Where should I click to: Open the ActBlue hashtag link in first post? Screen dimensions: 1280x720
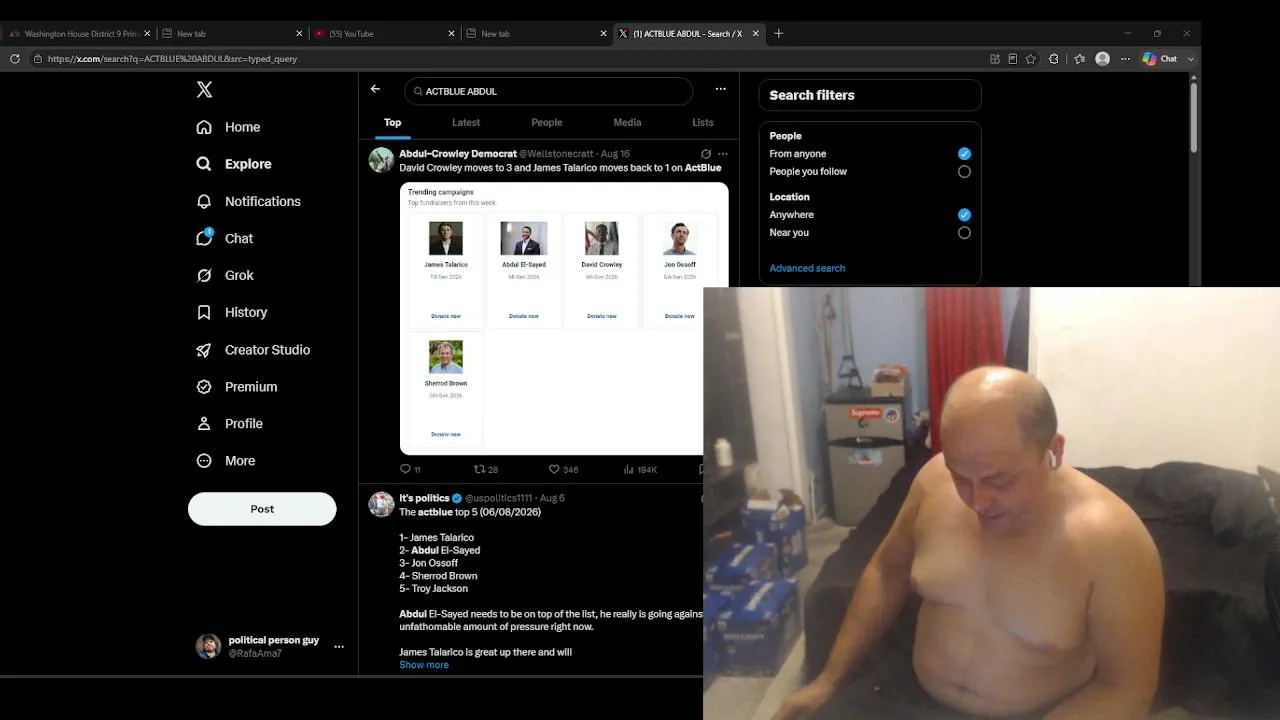coord(703,168)
